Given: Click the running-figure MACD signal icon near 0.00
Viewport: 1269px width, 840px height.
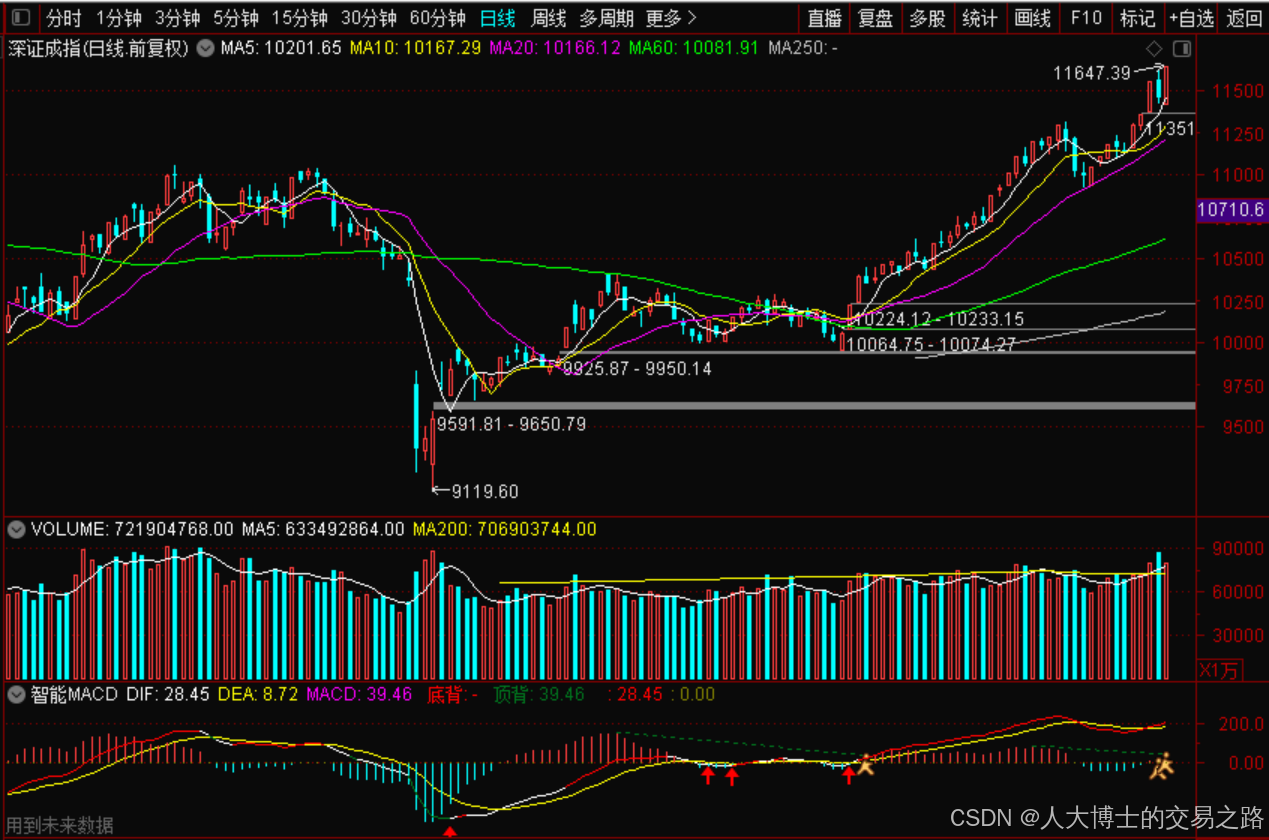Looking at the screenshot, I should 1161,767.
